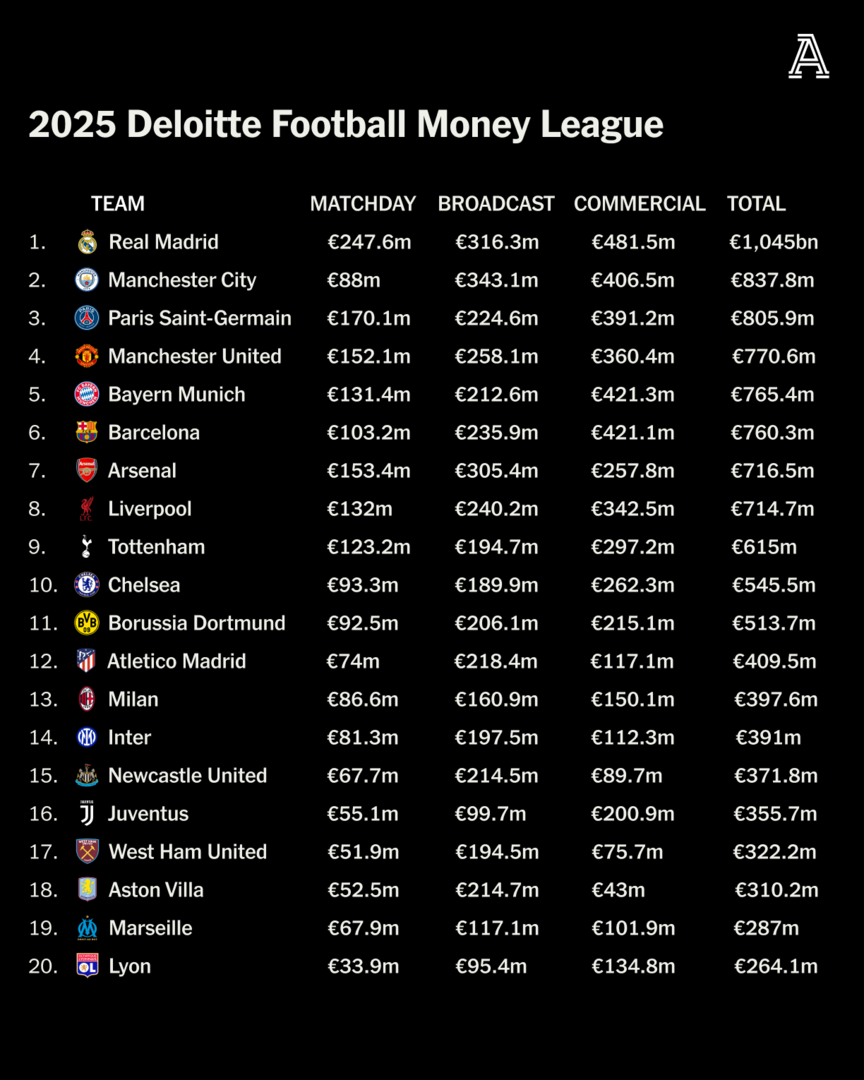Click the Paris Saint-Germain crest icon
This screenshot has width=864, height=1080.
(87, 318)
